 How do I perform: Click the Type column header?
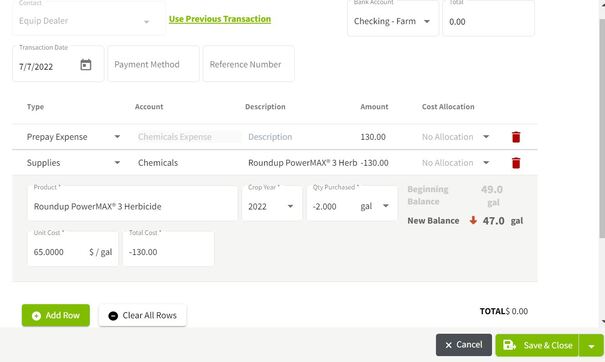coord(35,107)
